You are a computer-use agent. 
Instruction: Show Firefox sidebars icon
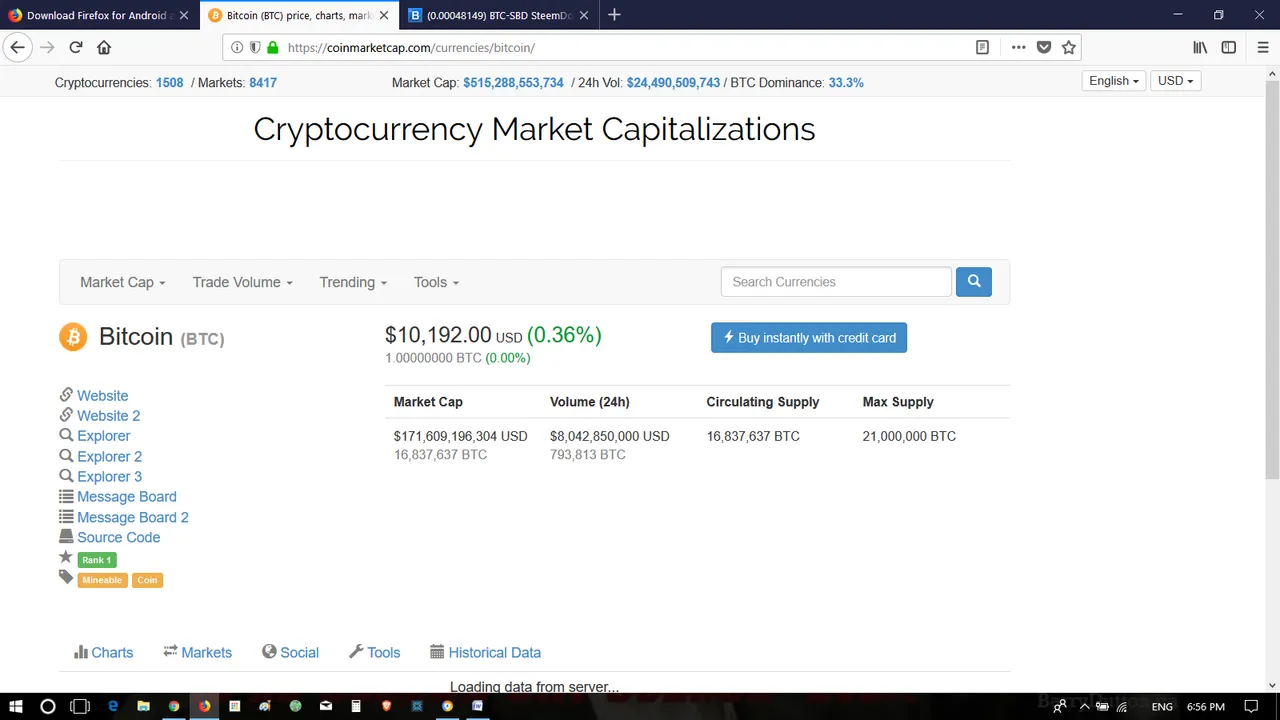(1228, 47)
